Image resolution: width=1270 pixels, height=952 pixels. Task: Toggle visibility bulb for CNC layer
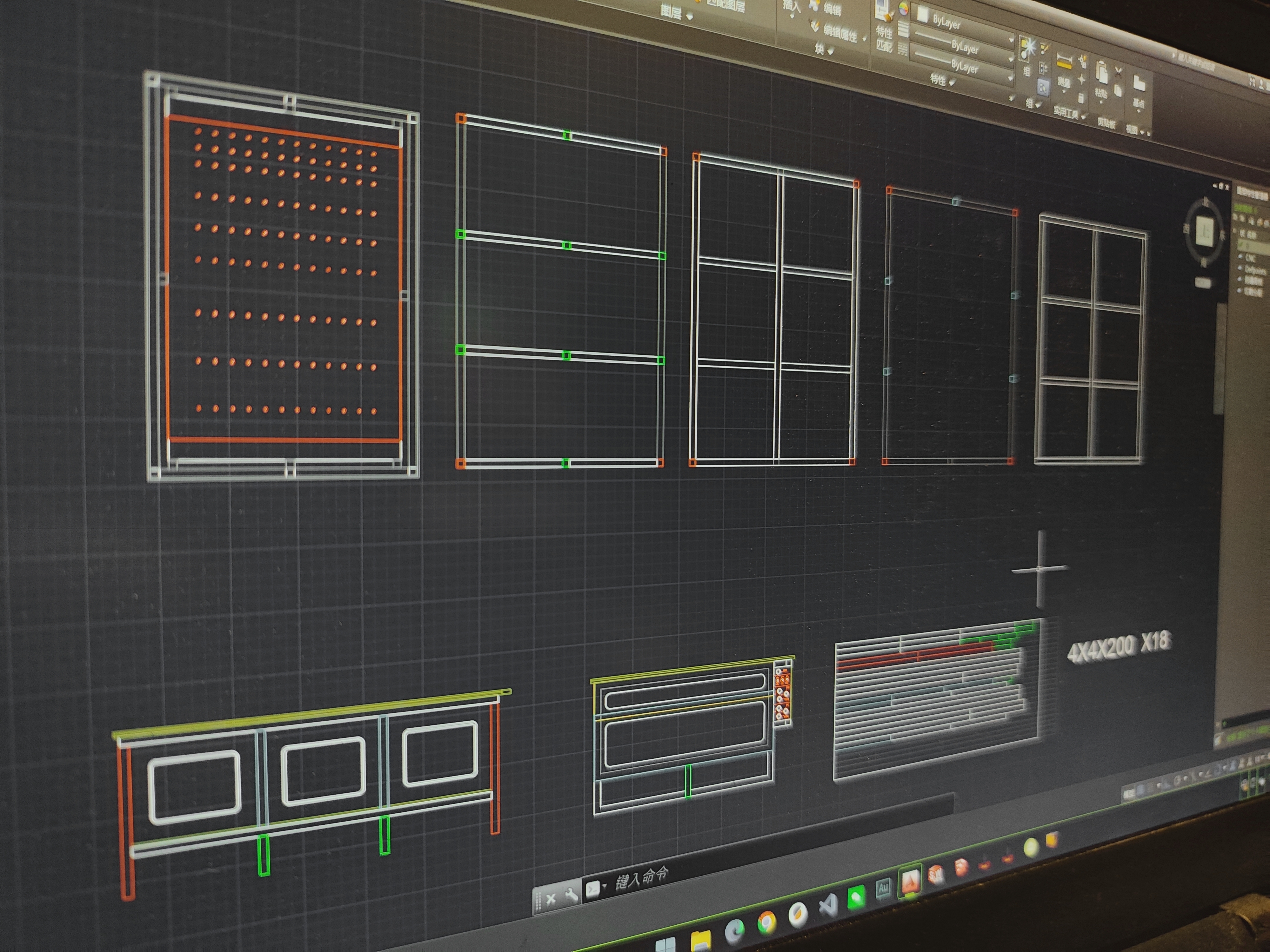coord(1241,256)
